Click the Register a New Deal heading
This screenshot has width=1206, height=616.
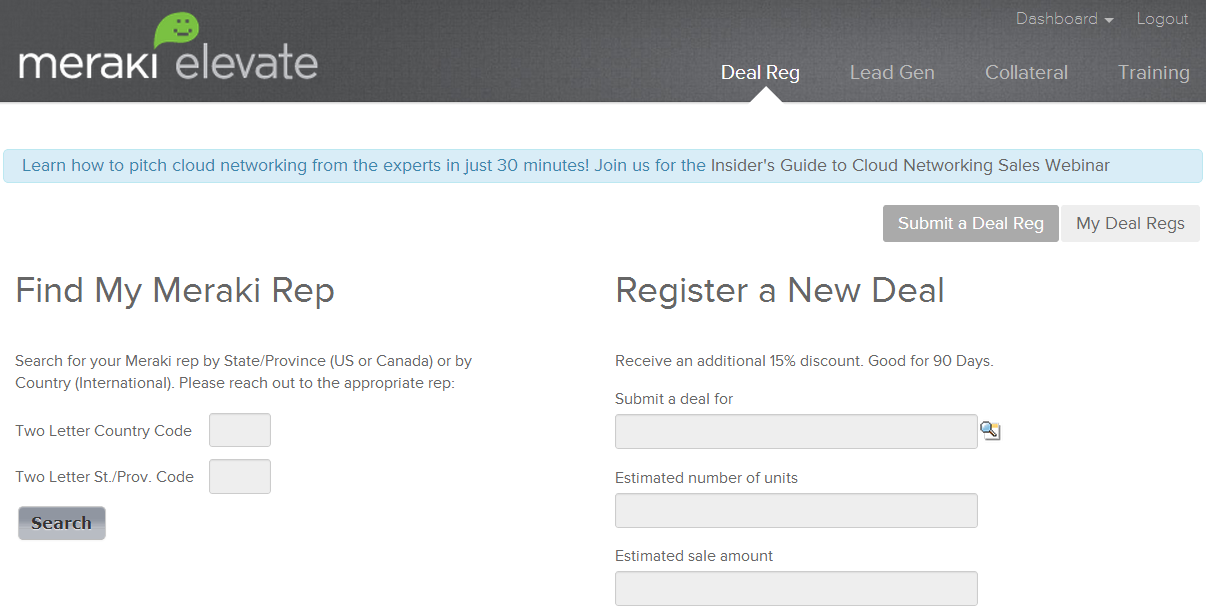click(780, 291)
